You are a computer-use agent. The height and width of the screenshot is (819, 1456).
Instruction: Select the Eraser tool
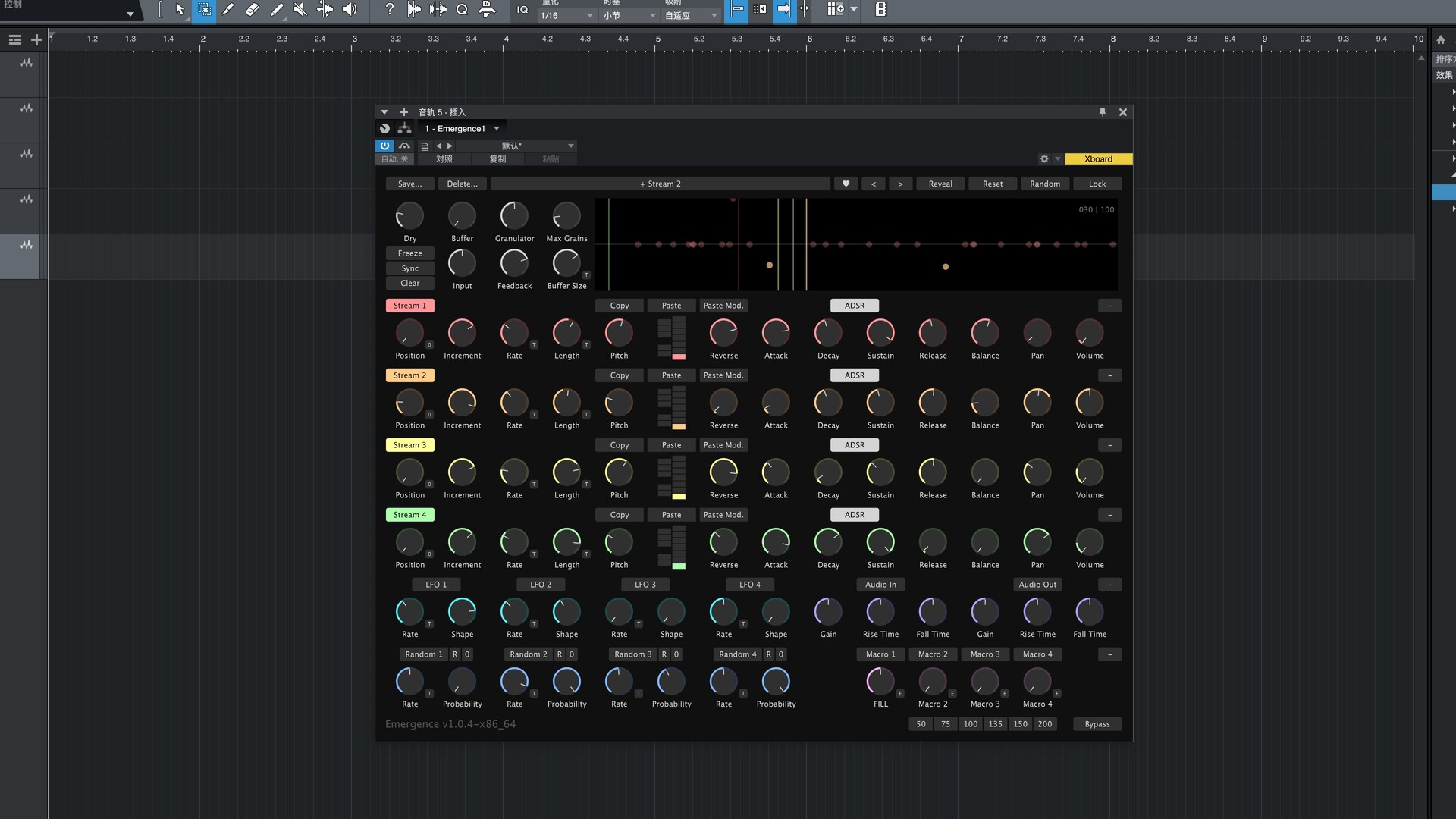tap(253, 9)
